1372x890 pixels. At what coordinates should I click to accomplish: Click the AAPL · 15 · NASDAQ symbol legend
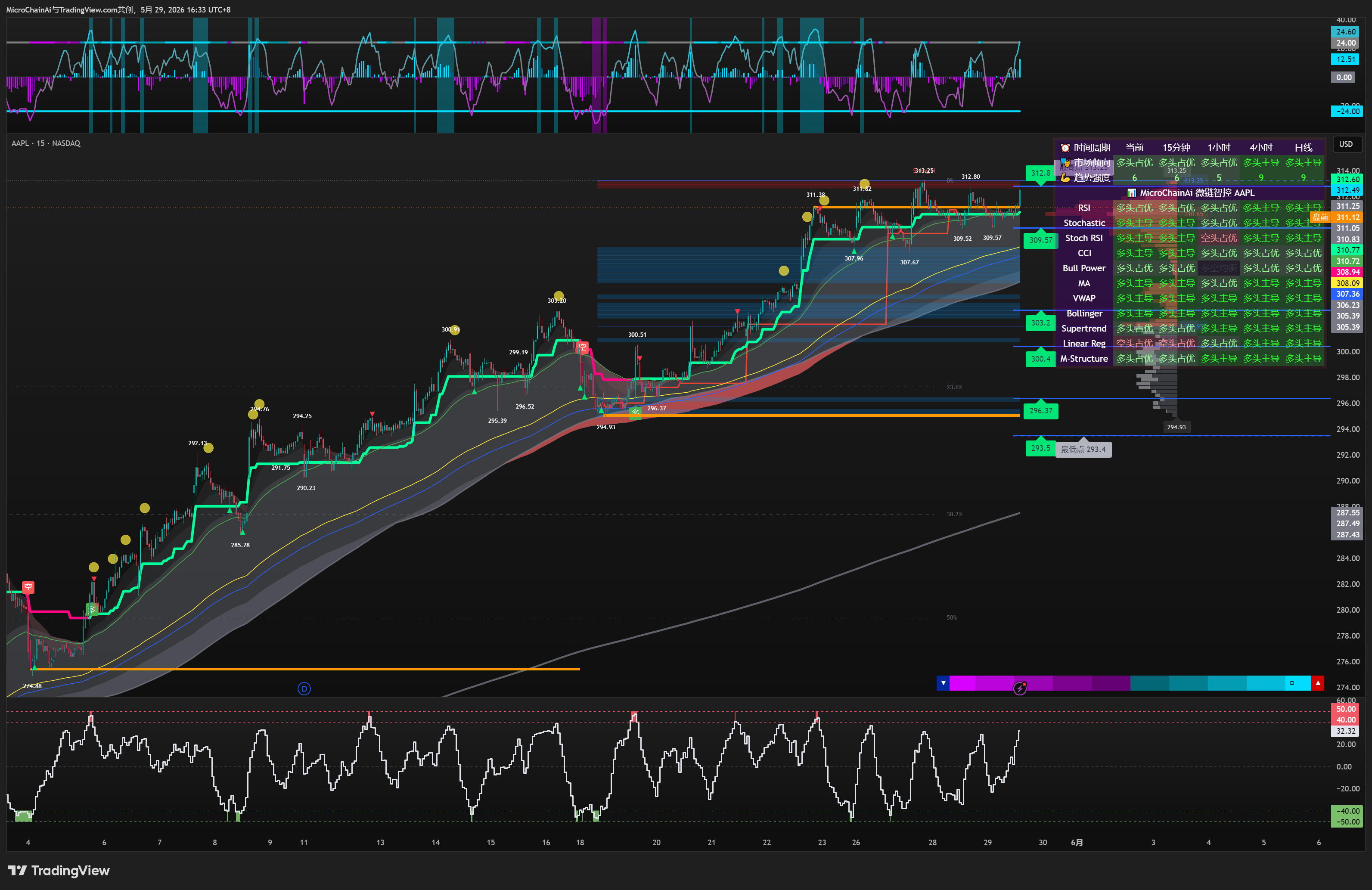click(x=46, y=143)
